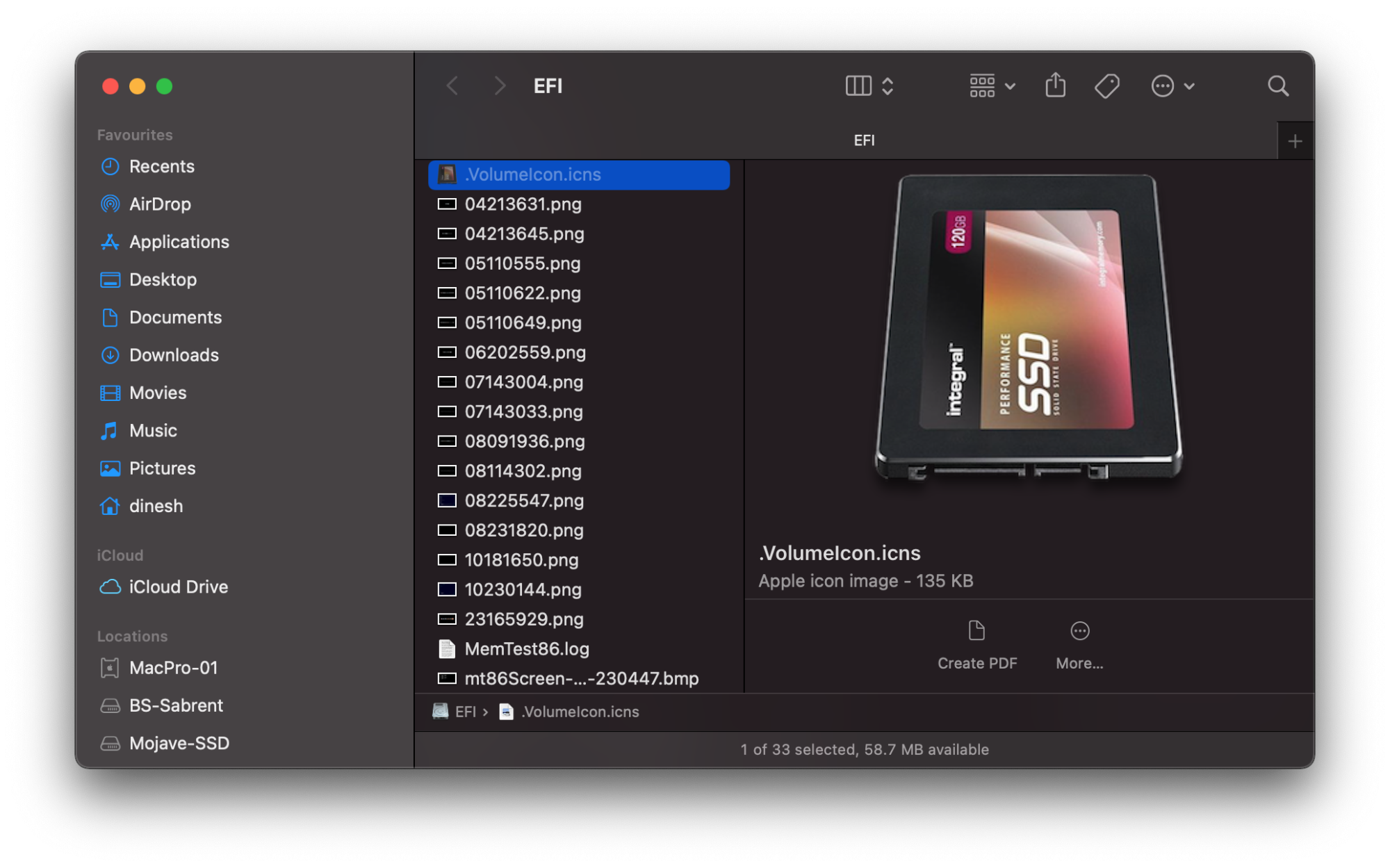This screenshot has height=868, width=1390.
Task: Go back with the left chevron
Action: point(452,85)
